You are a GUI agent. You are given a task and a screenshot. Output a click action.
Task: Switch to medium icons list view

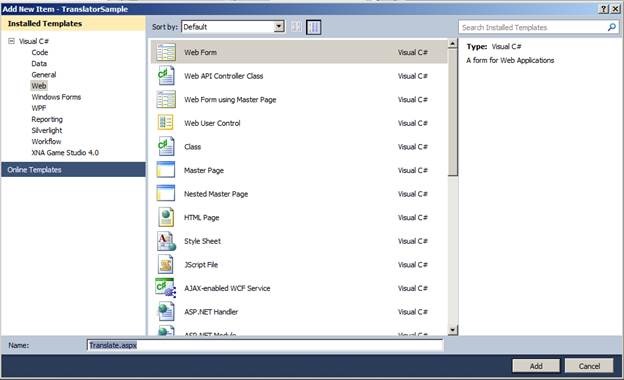[314, 27]
